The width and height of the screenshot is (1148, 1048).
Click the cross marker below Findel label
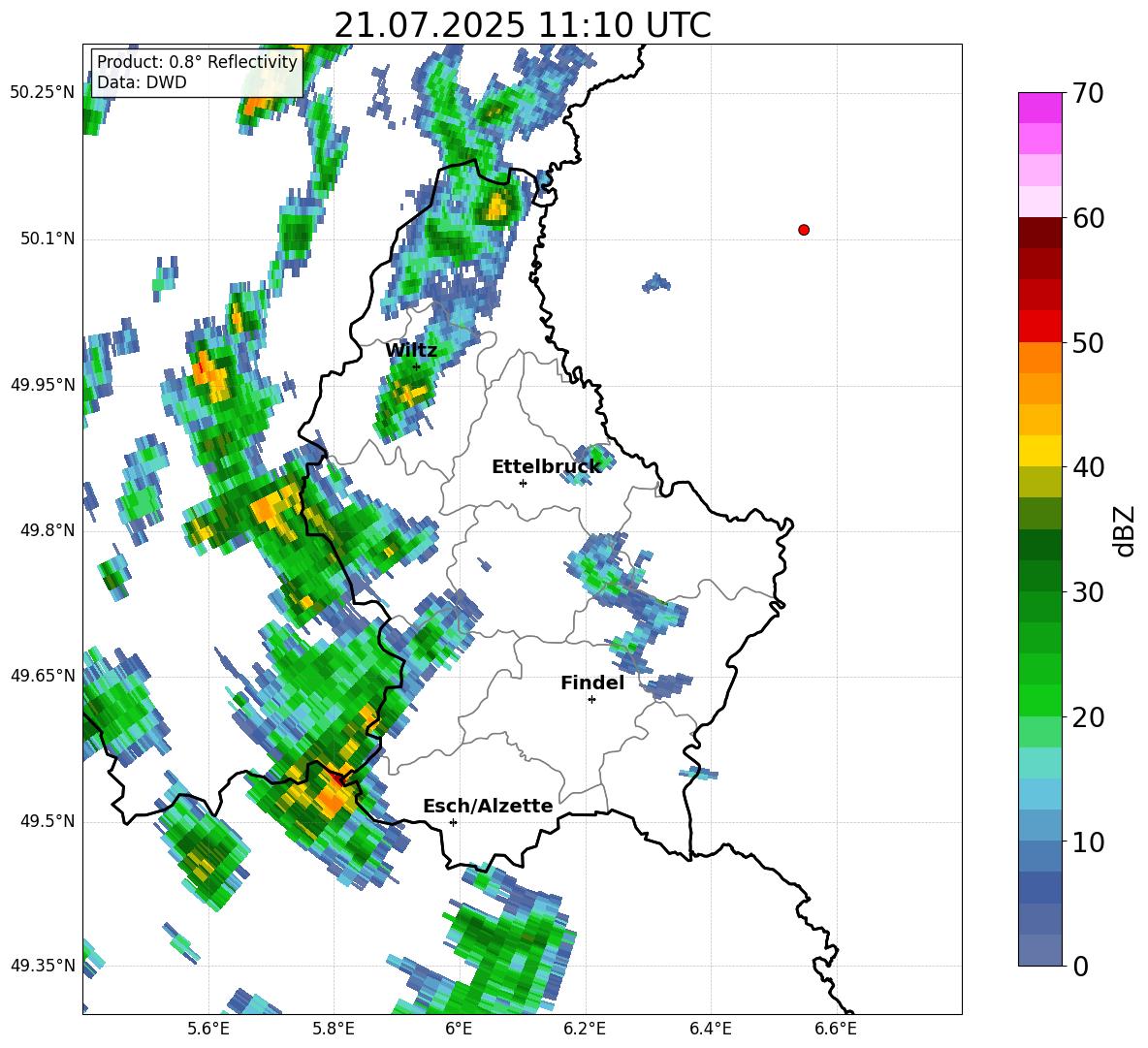[591, 700]
